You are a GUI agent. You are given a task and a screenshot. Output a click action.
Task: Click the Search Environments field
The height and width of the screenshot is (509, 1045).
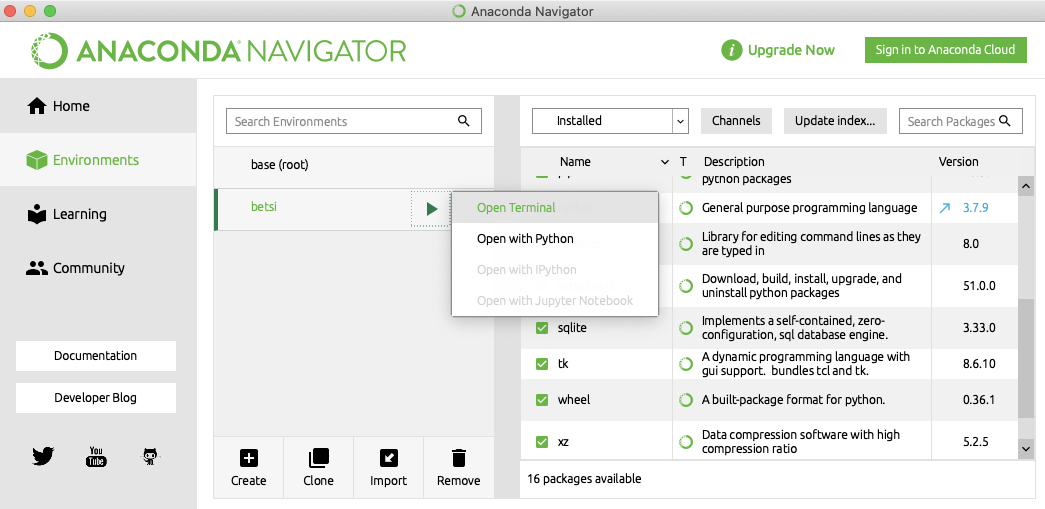pos(354,121)
